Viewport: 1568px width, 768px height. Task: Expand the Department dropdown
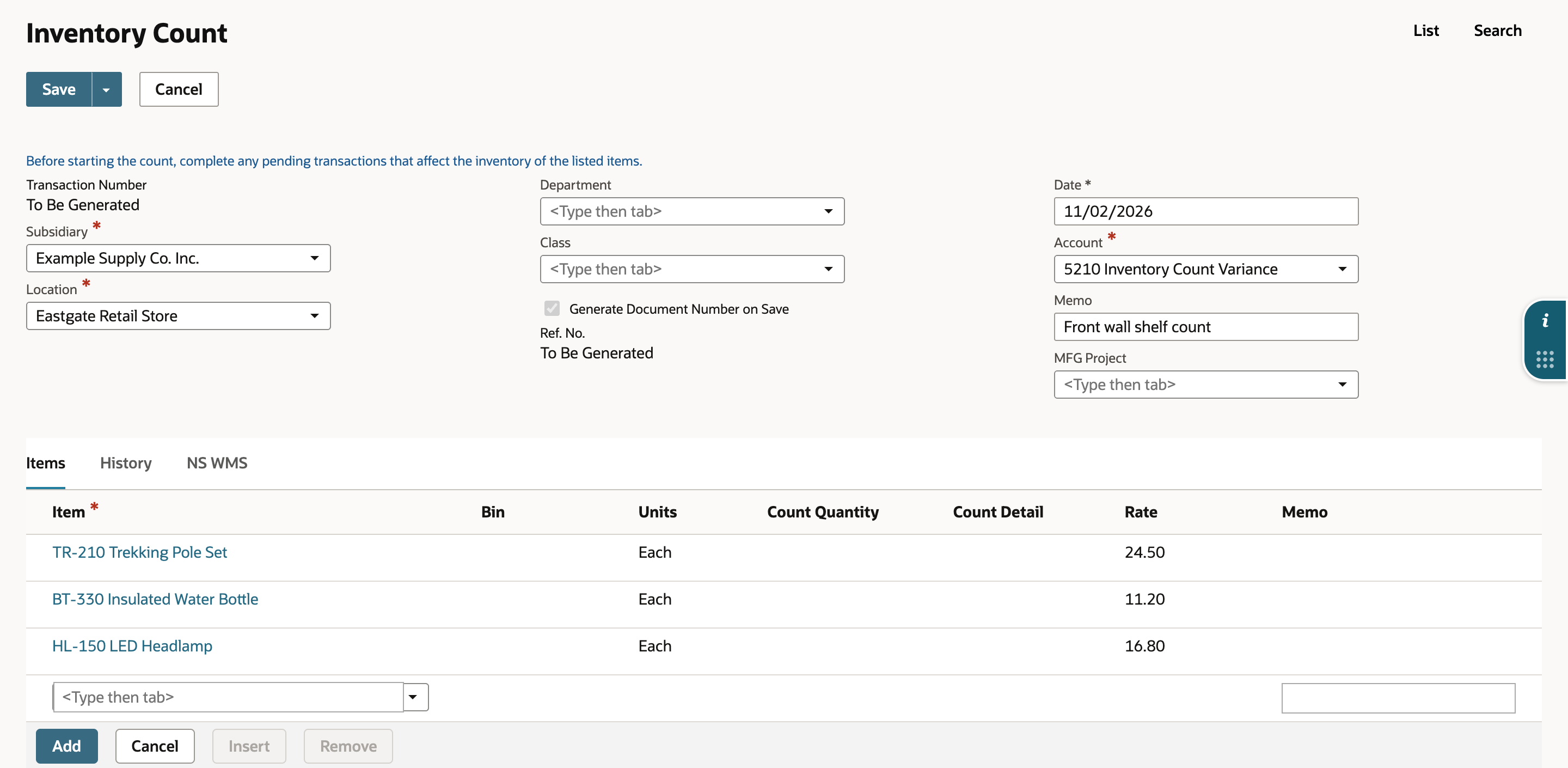pos(829,211)
